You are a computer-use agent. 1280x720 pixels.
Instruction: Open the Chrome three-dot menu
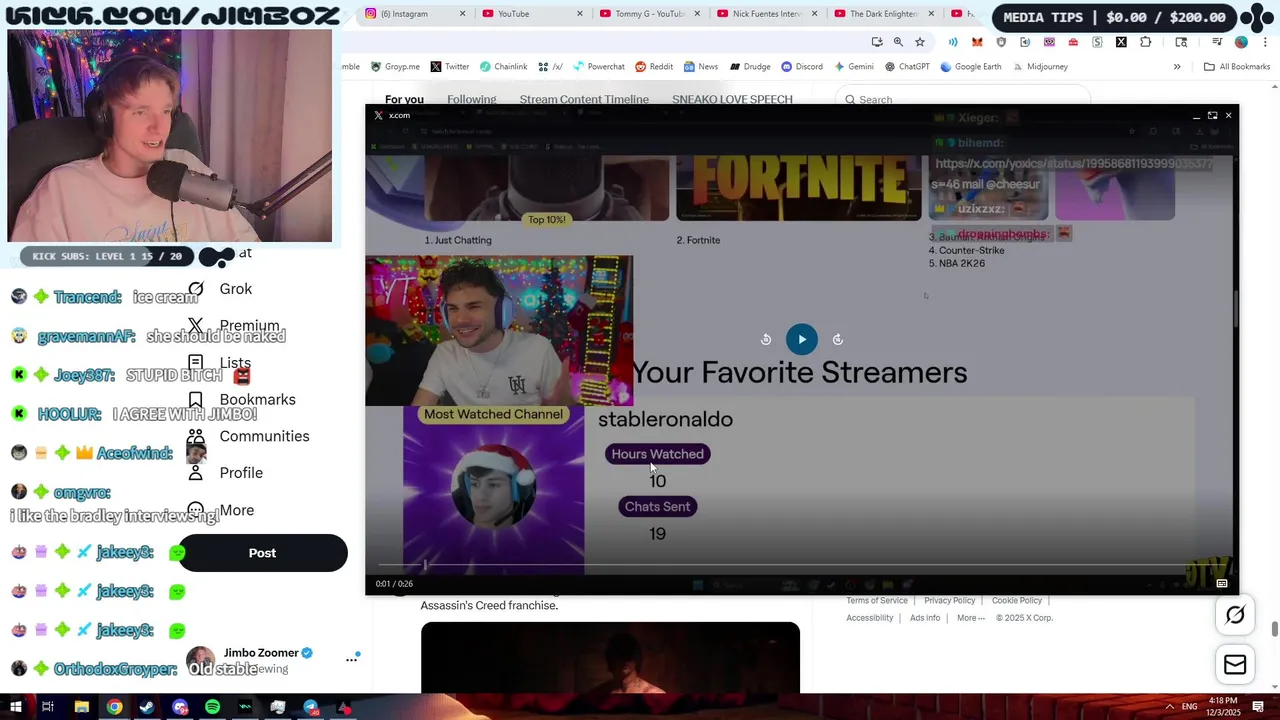[1265, 42]
